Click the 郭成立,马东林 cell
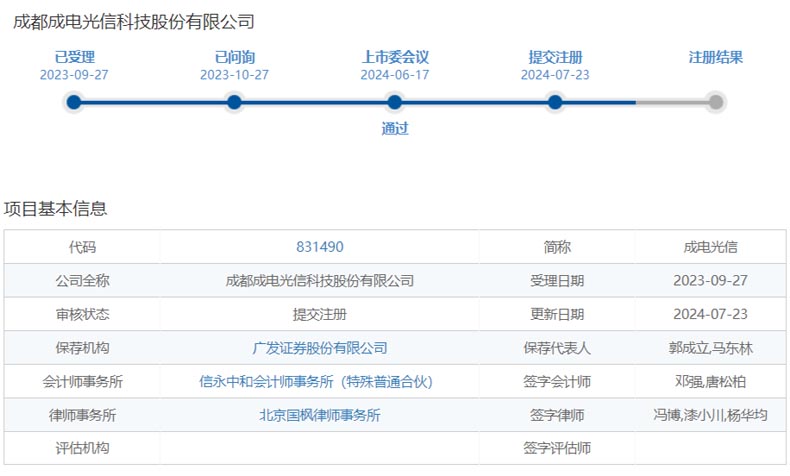This screenshot has height=476, width=790. click(x=710, y=348)
